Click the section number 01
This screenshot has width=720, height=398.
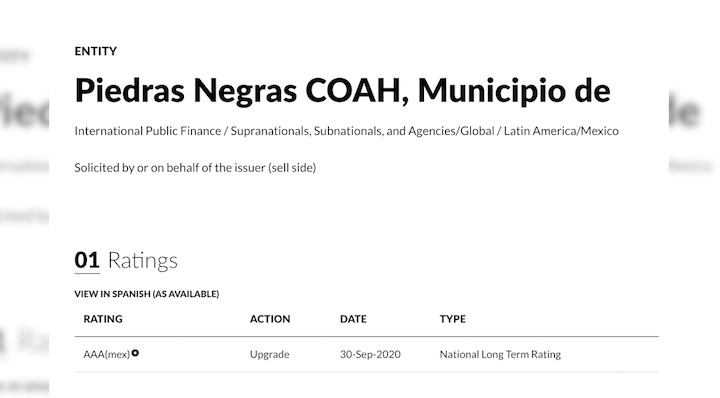87,260
